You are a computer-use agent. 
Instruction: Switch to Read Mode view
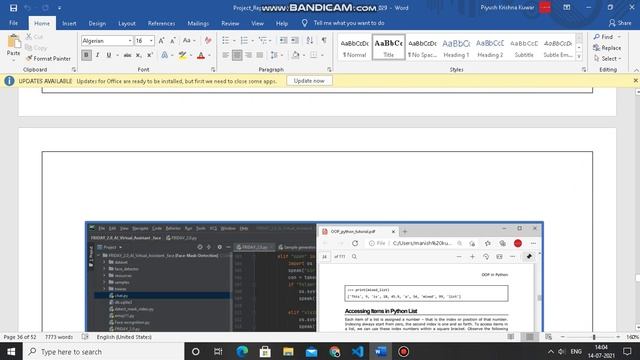click(511, 337)
